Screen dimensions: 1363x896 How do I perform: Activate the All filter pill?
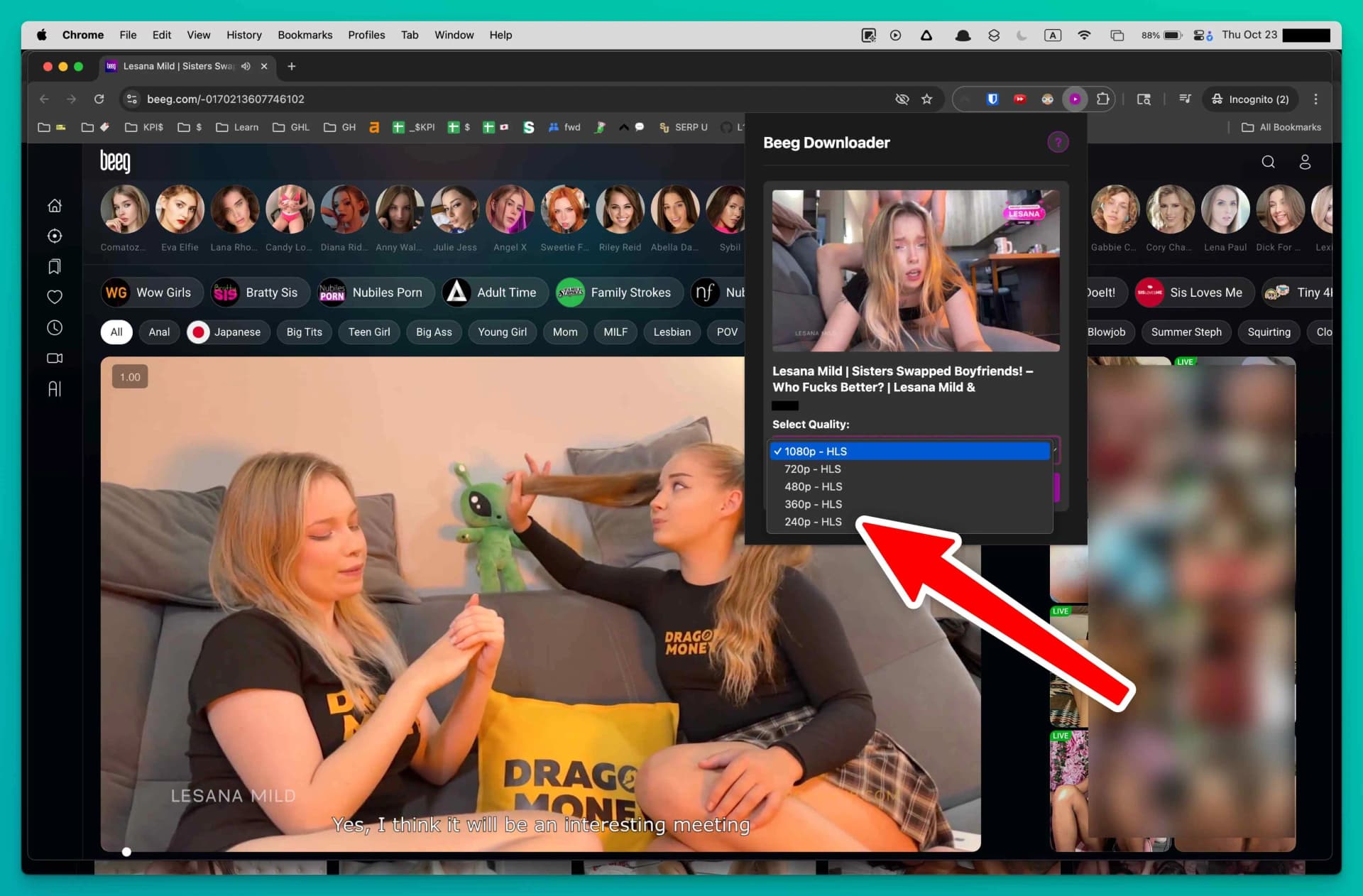[116, 332]
